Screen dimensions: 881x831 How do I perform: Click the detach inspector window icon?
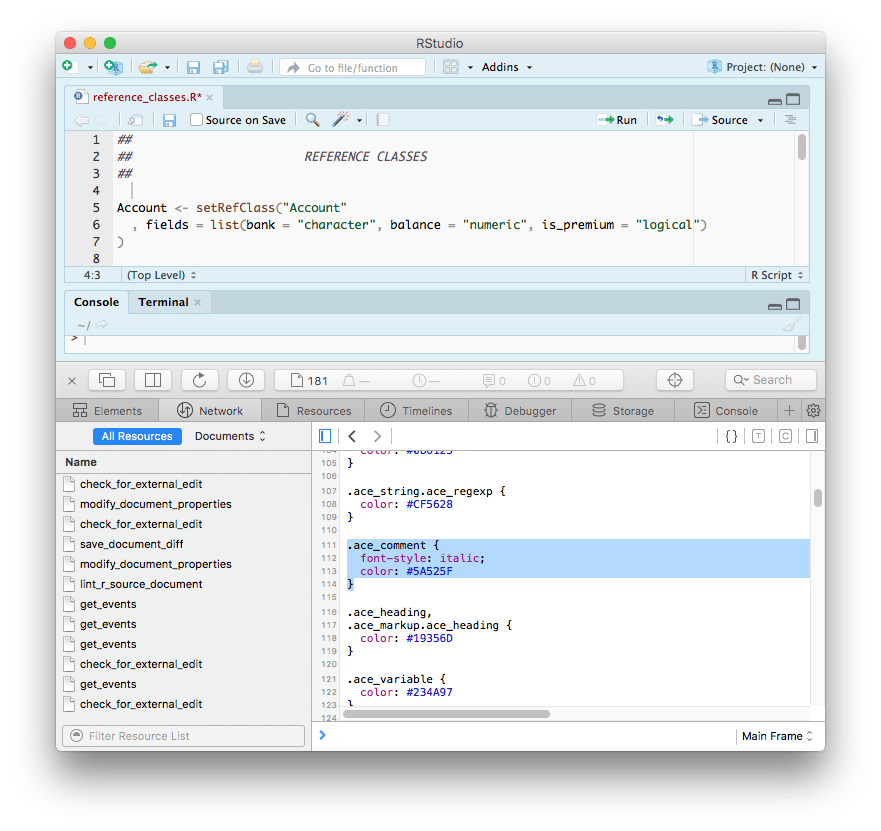[107, 380]
